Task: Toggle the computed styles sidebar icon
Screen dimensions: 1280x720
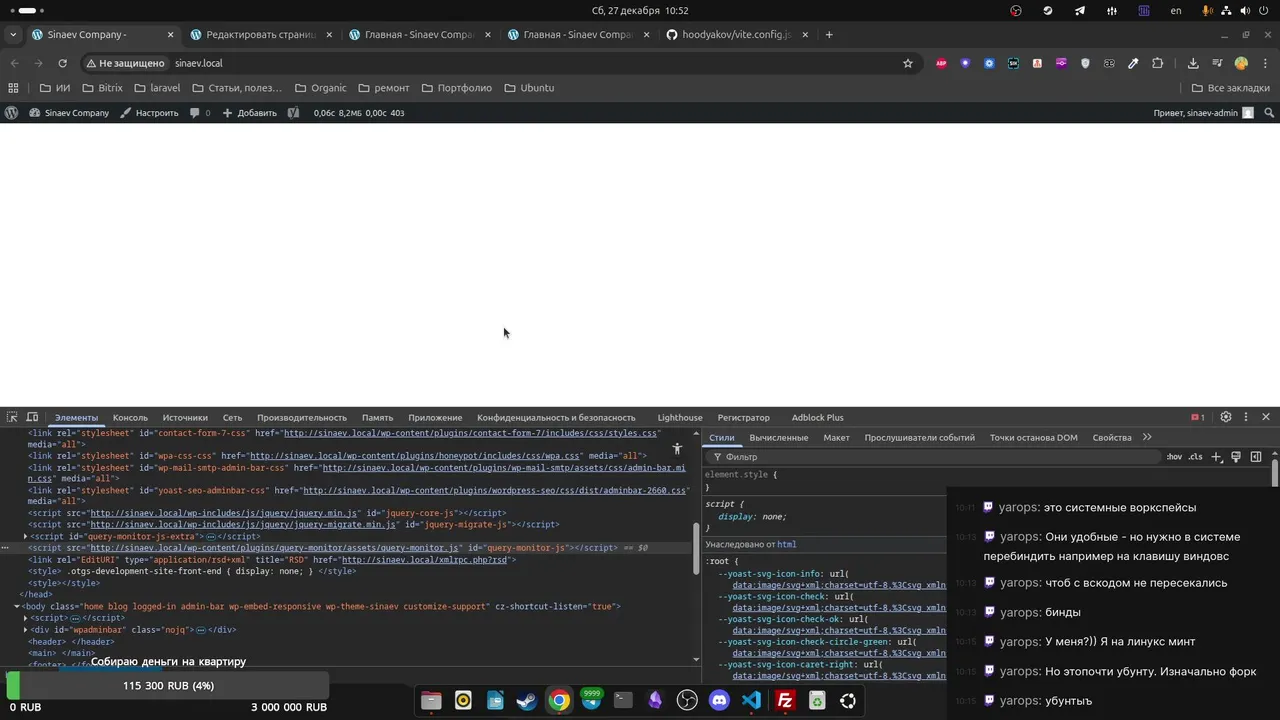Action: 1256,457
